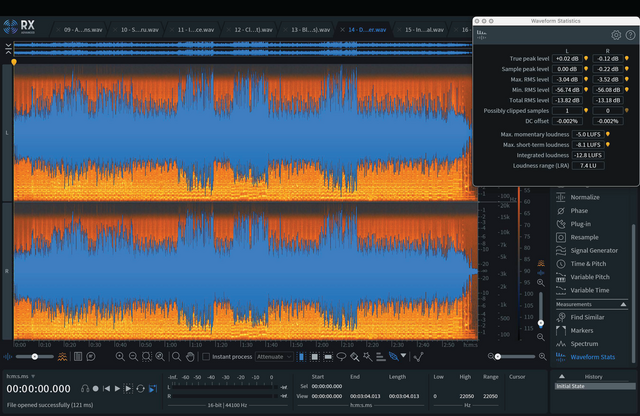The image size is (640, 416).
Task: Click the left channel L label
Action: 9,132
